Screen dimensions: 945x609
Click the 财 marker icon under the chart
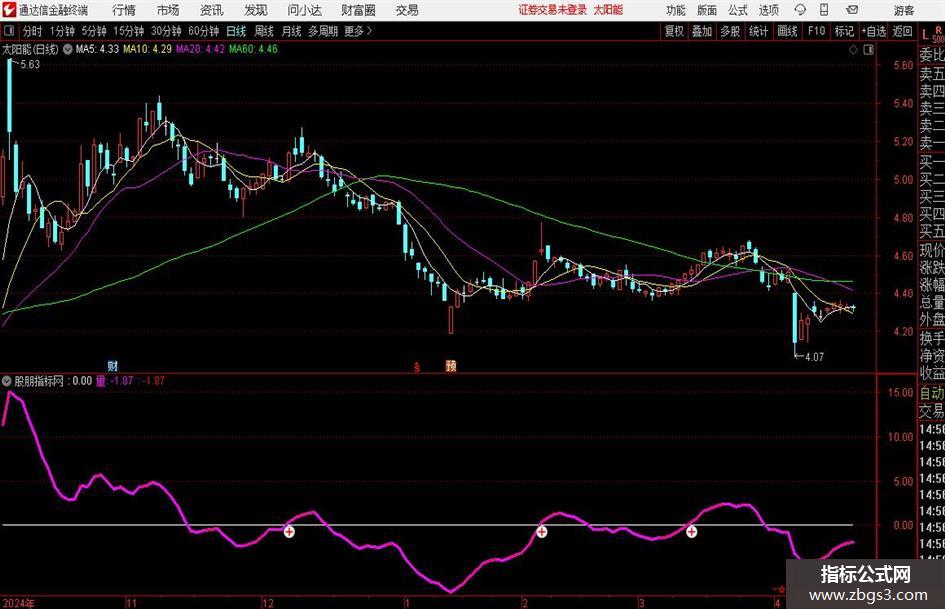(113, 365)
